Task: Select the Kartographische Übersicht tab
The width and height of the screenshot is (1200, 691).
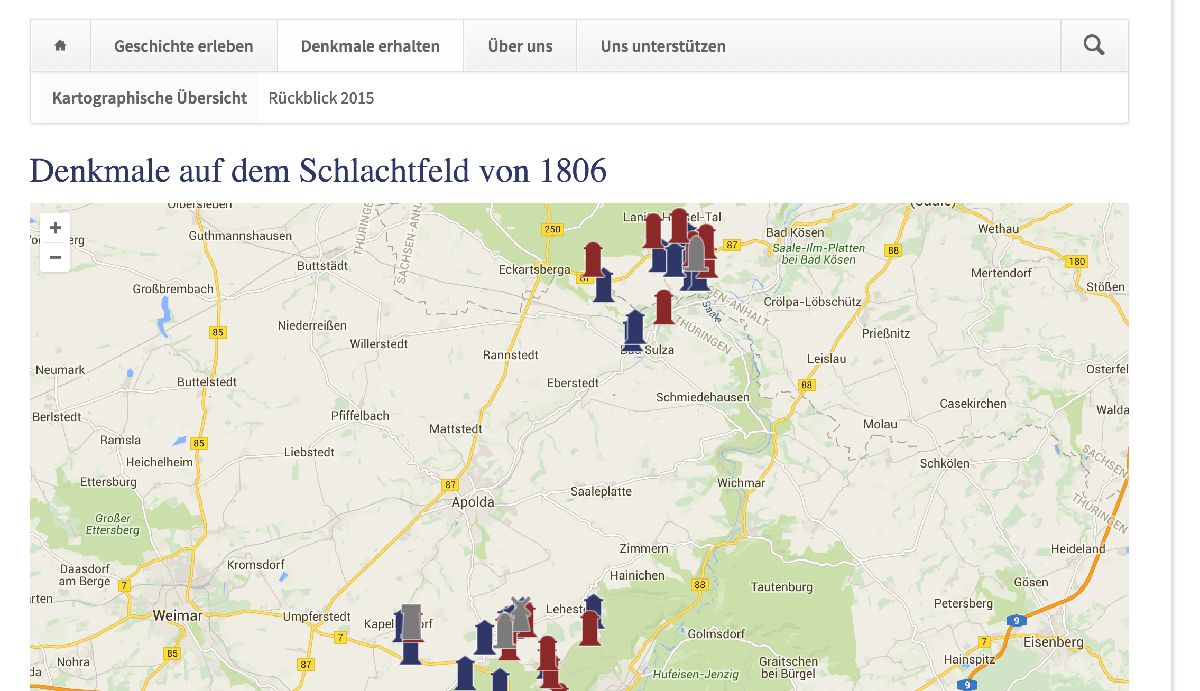Action: (x=149, y=98)
